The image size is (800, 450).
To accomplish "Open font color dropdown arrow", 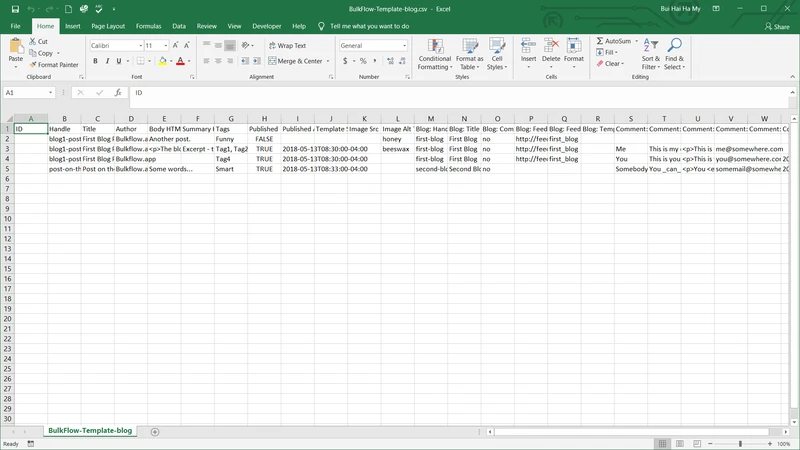I will click(x=189, y=61).
